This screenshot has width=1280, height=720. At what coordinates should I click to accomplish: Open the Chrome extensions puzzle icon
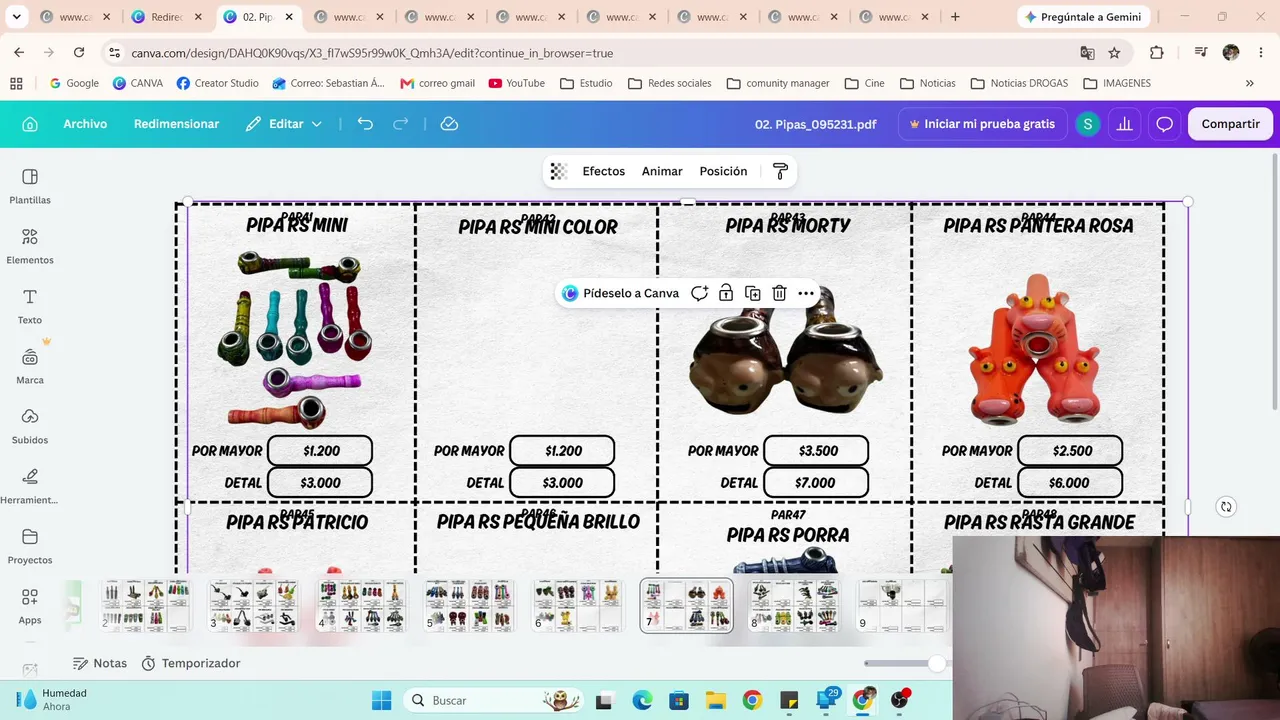coord(1157,53)
